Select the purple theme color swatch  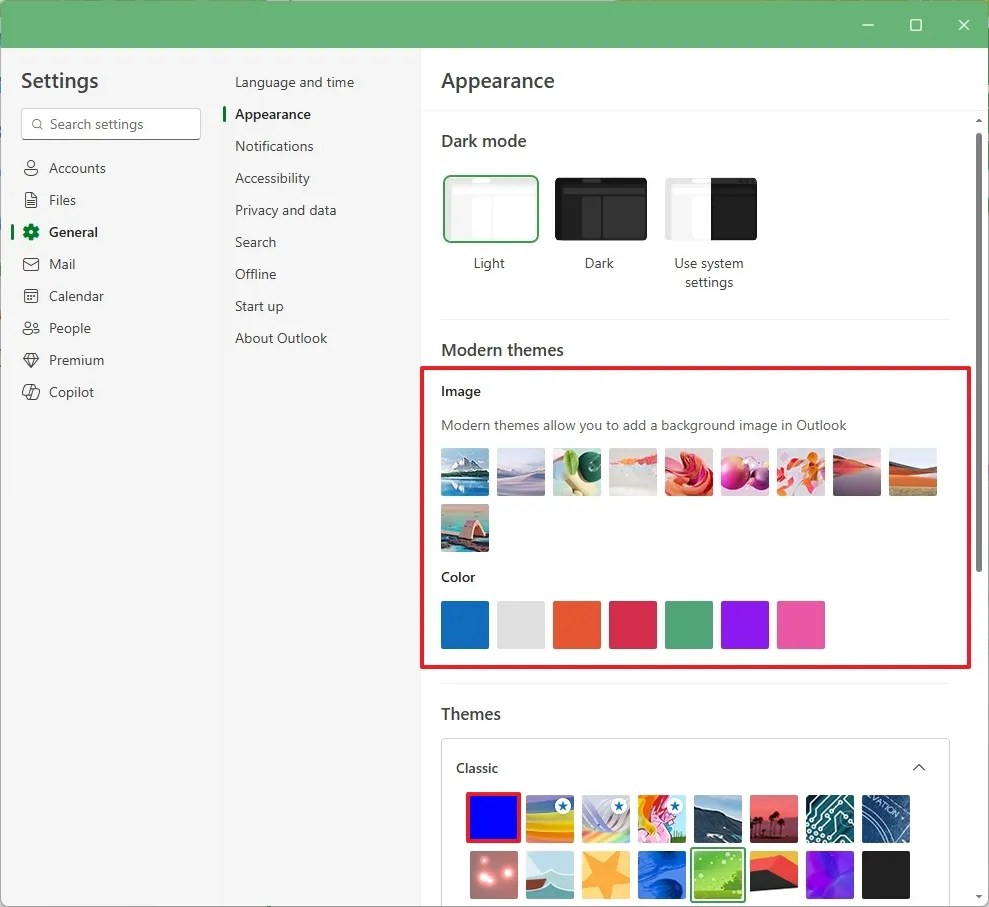click(x=744, y=624)
